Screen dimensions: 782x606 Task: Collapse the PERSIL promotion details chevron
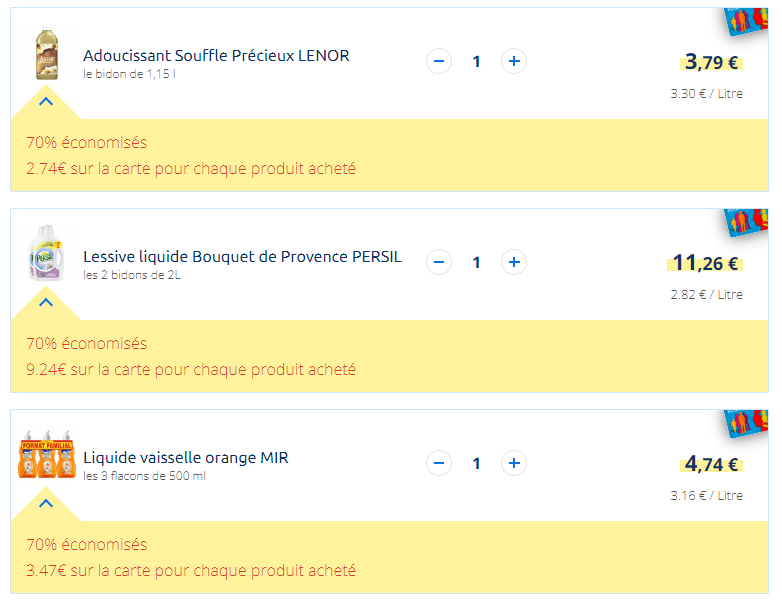(46, 303)
